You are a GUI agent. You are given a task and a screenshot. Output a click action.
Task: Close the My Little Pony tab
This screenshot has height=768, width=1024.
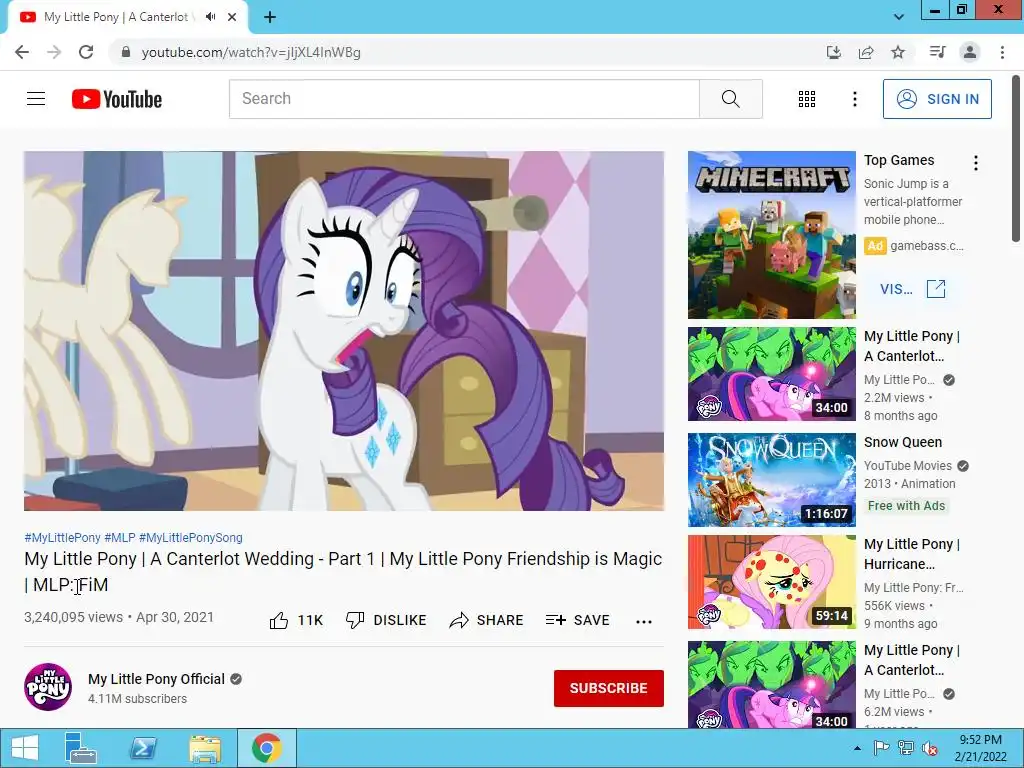pyautogui.click(x=232, y=17)
